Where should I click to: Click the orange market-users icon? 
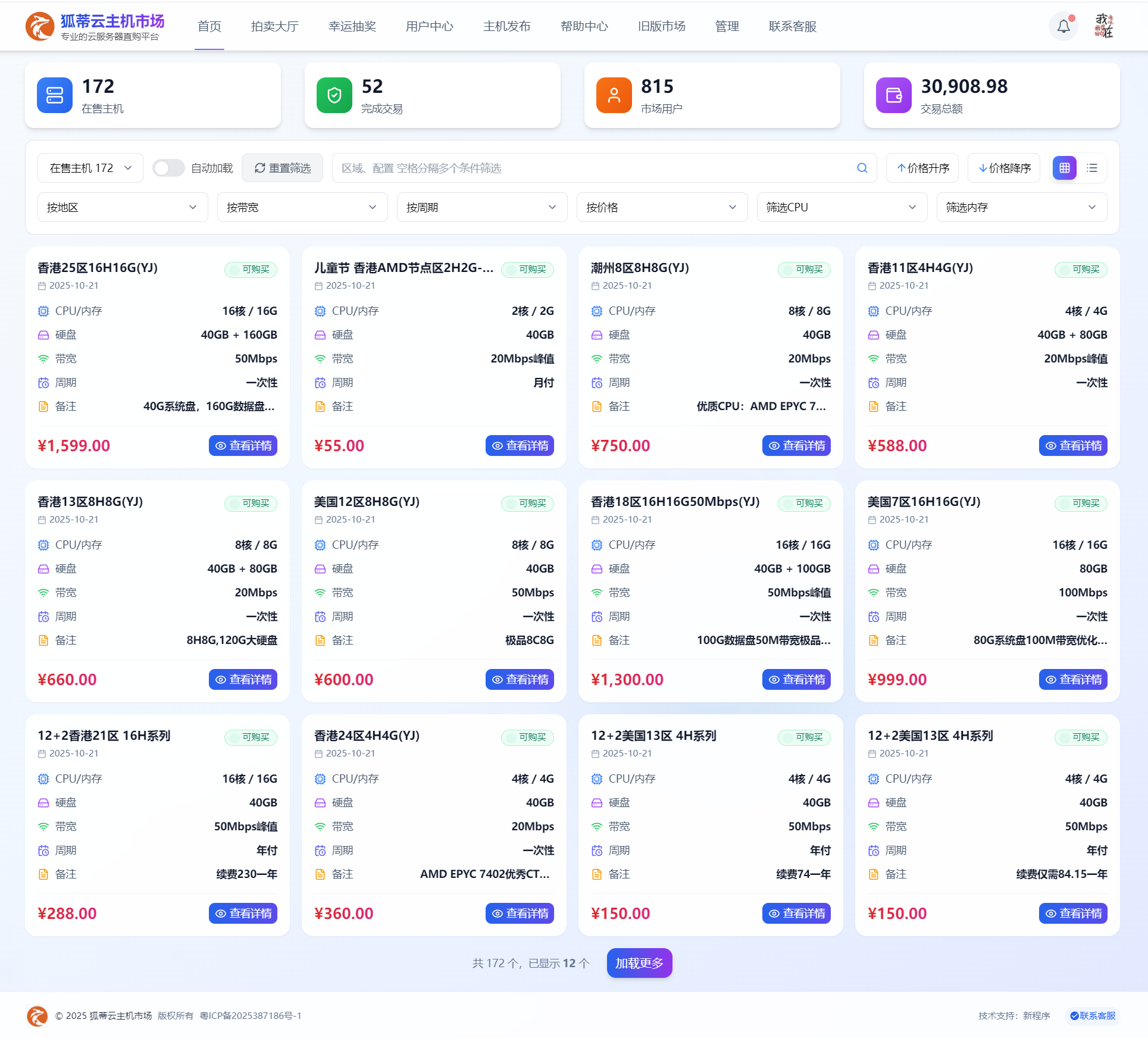(614, 95)
